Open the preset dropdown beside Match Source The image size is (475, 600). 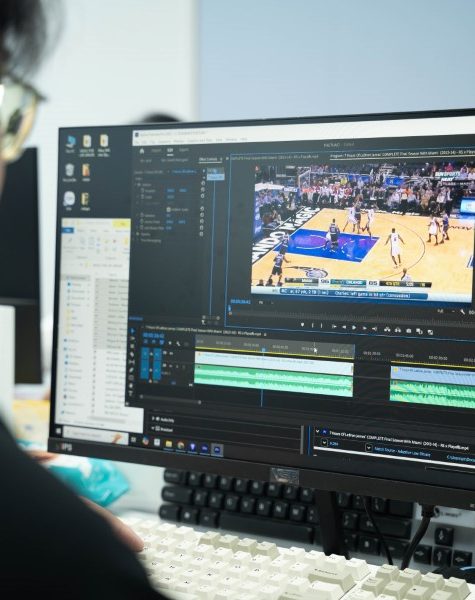point(369,447)
